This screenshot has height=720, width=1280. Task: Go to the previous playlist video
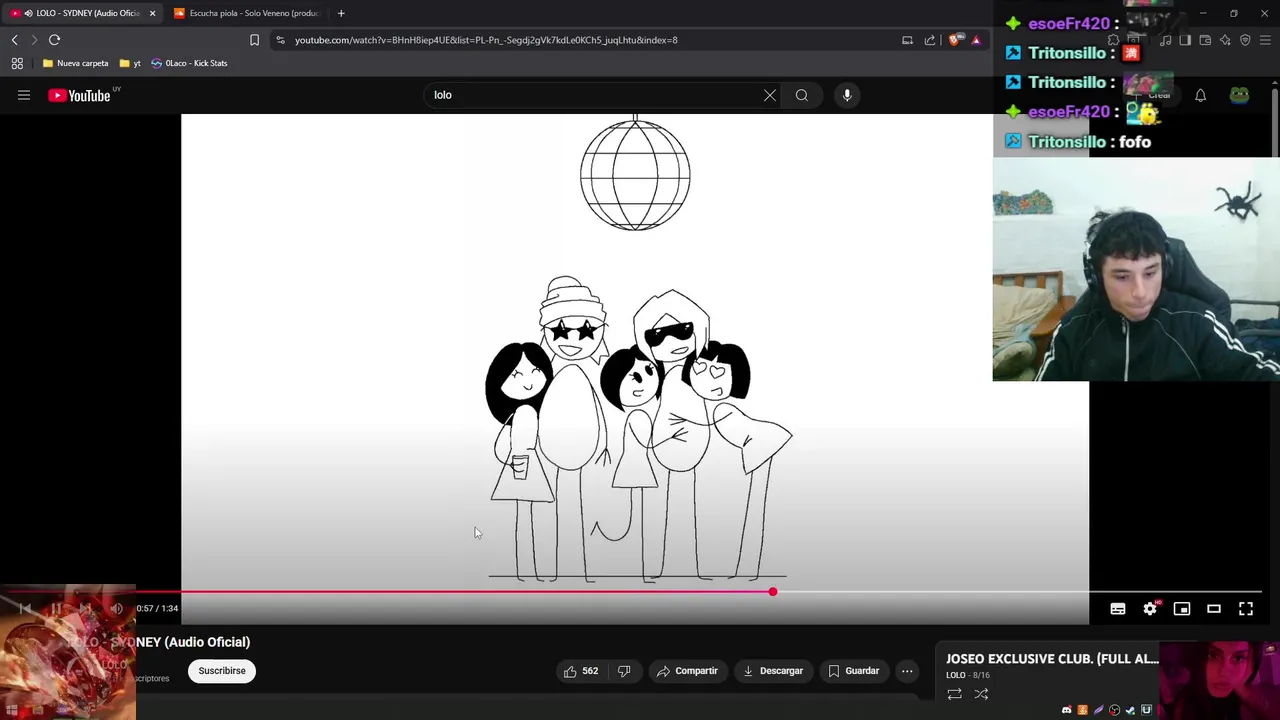click(x=26, y=608)
